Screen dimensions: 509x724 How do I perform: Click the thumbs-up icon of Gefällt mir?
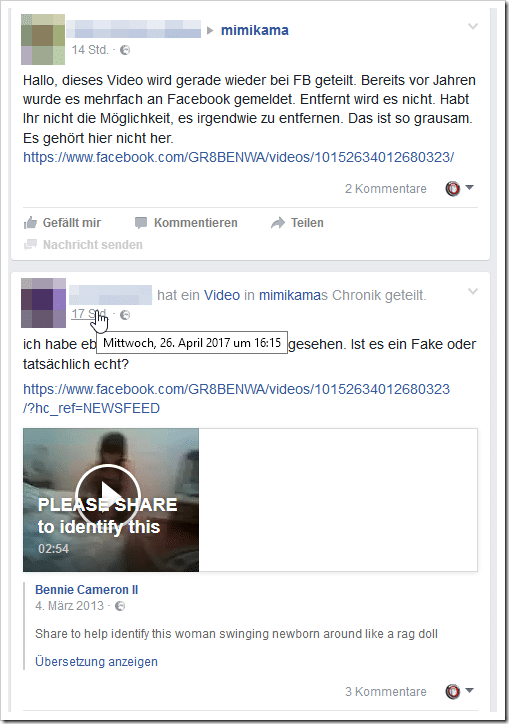(x=30, y=223)
